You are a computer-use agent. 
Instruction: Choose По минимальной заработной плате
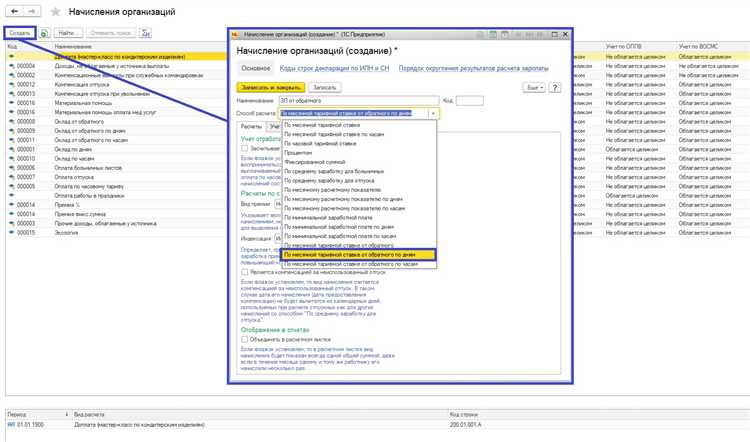[359, 218]
